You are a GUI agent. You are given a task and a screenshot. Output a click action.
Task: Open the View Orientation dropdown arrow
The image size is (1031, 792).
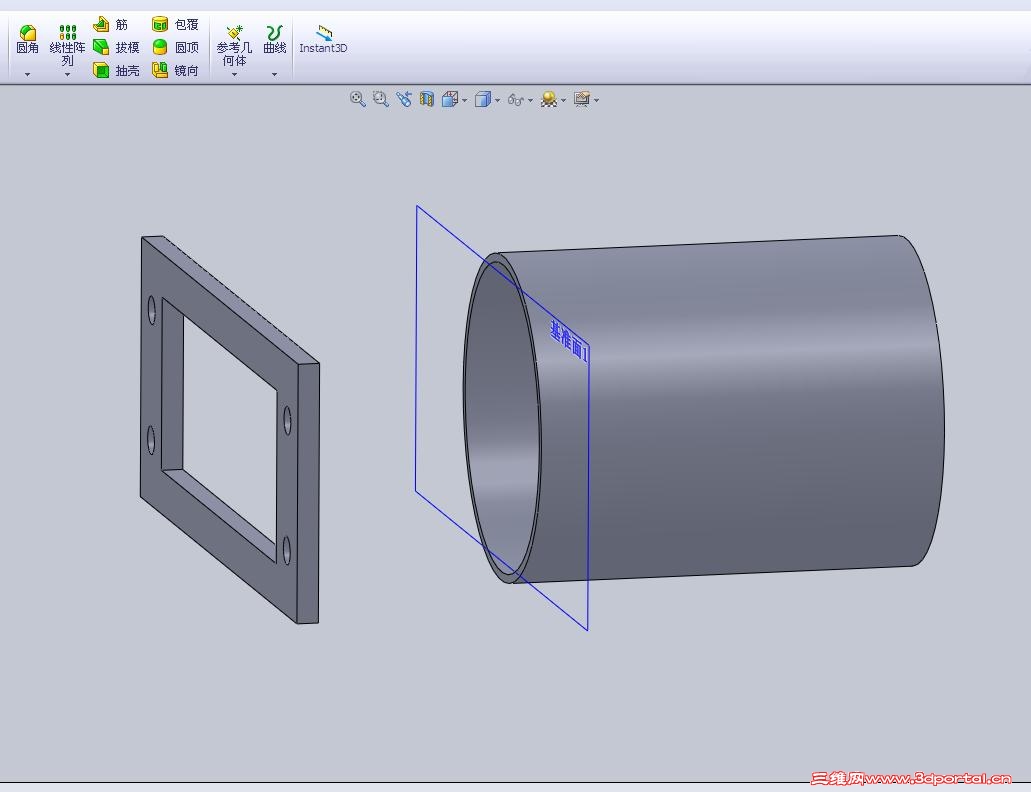tap(465, 101)
